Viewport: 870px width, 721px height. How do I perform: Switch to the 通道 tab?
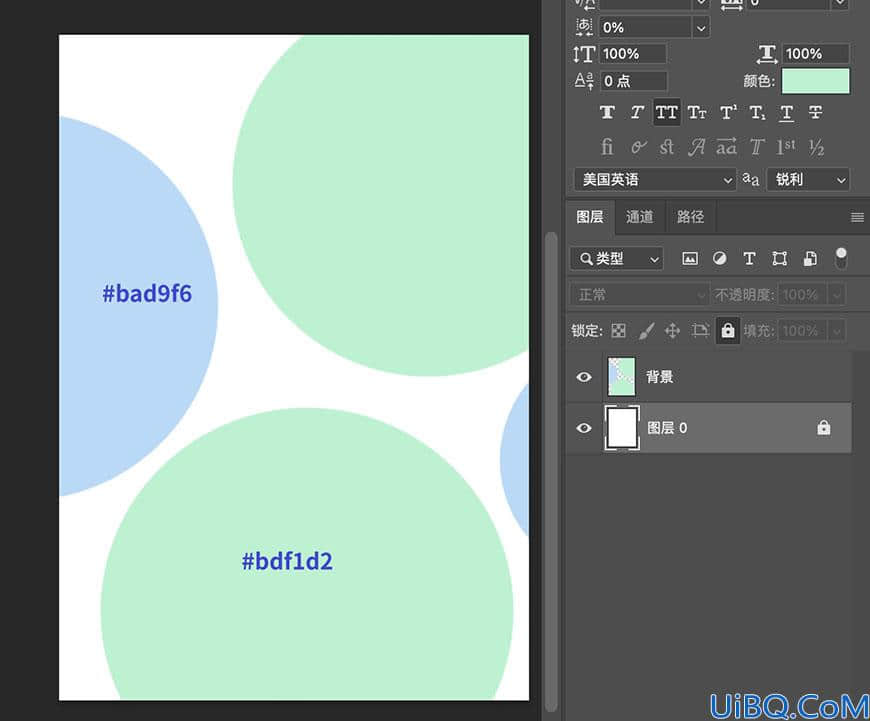(640, 216)
